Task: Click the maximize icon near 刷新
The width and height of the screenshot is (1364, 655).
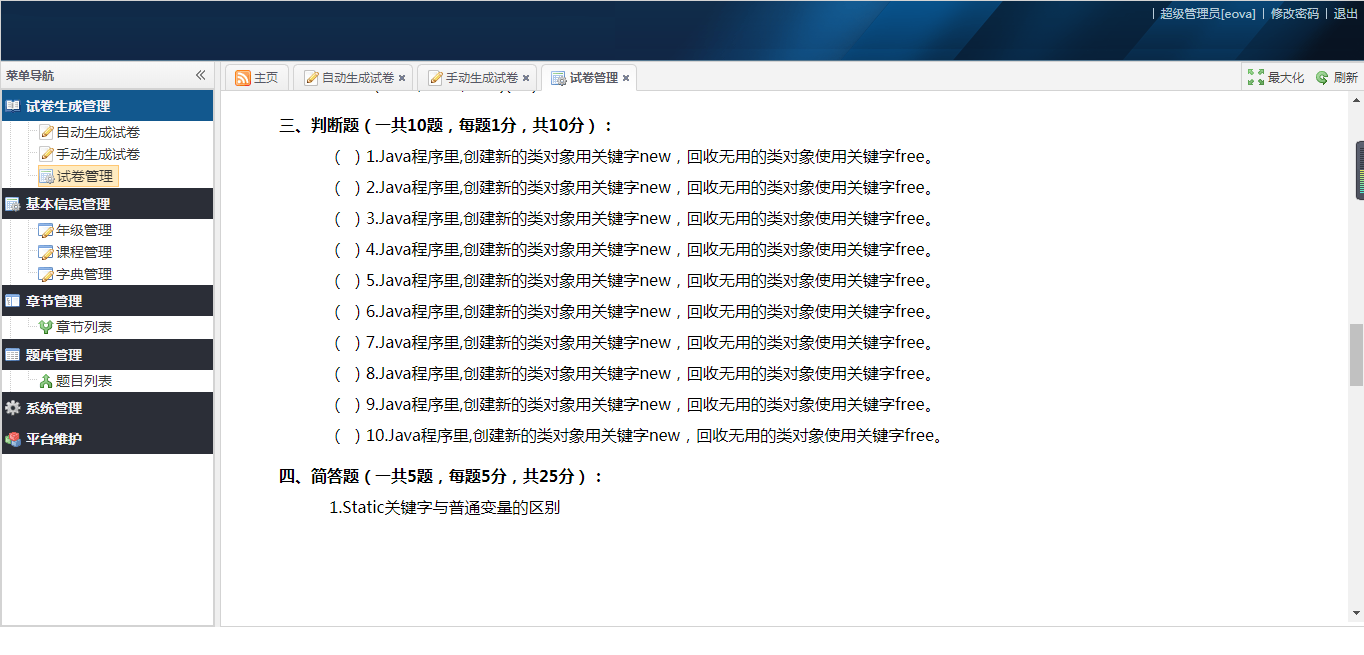Action: (1255, 76)
